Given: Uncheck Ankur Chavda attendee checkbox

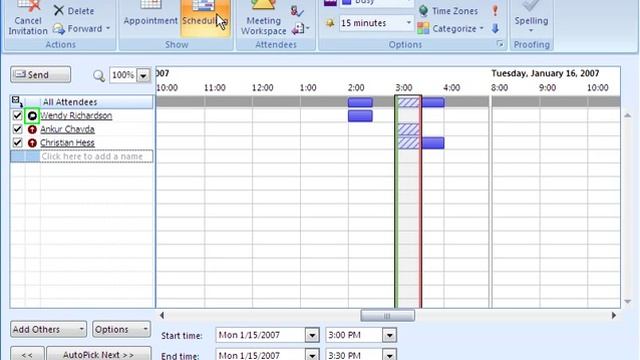Looking at the screenshot, I should click(x=17, y=129).
